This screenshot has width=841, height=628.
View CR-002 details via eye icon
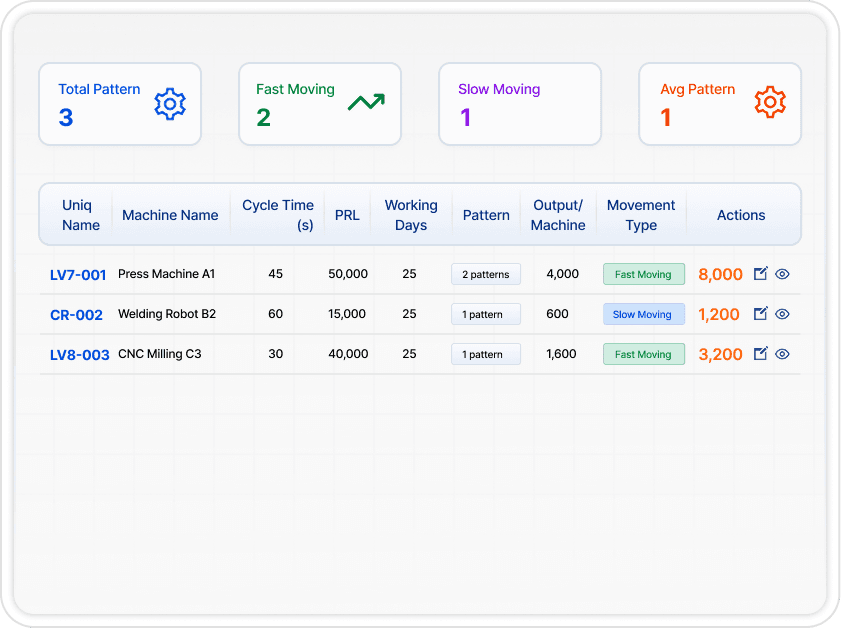click(783, 314)
